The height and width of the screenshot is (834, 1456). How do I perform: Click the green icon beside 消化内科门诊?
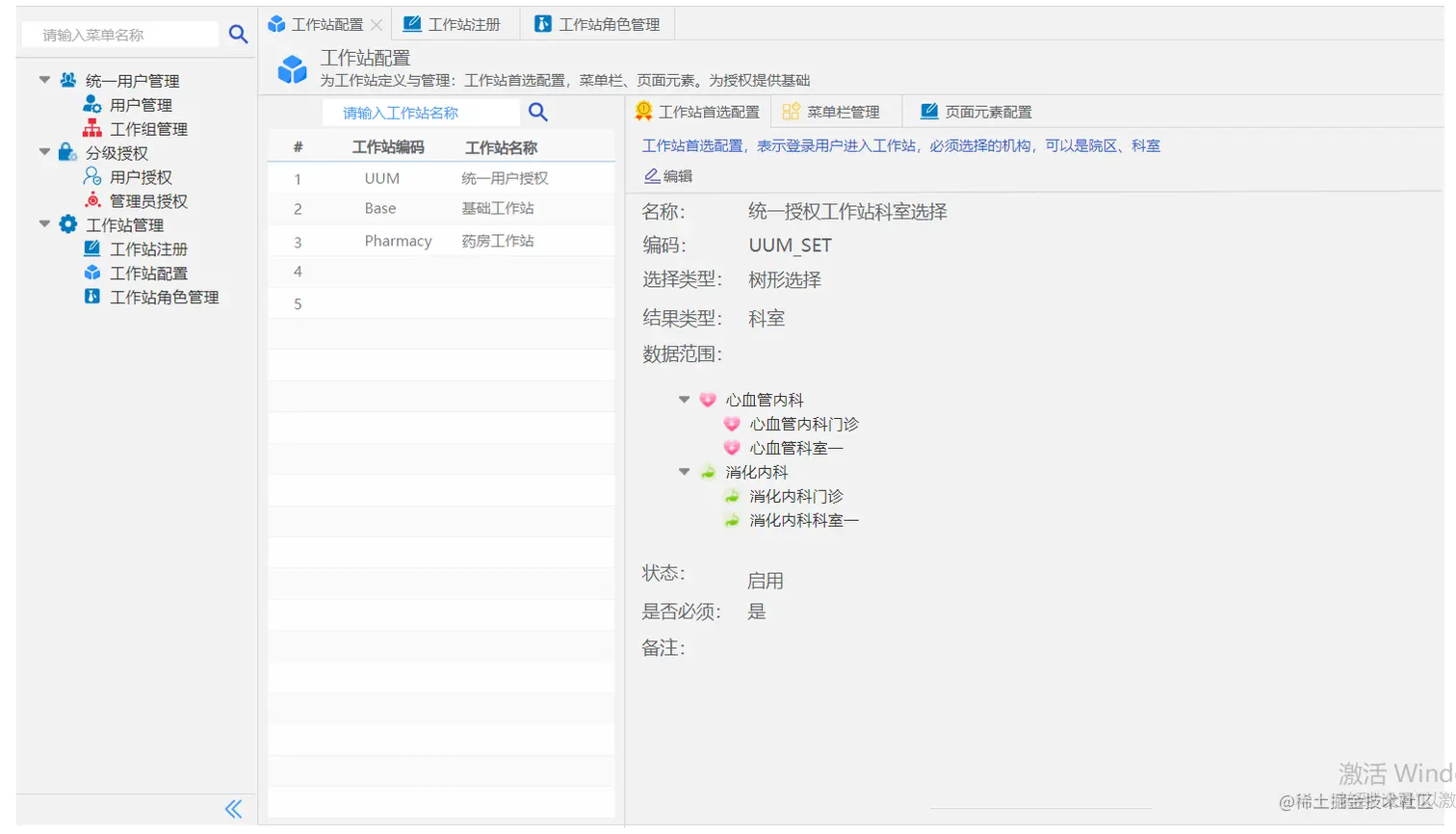(x=732, y=496)
